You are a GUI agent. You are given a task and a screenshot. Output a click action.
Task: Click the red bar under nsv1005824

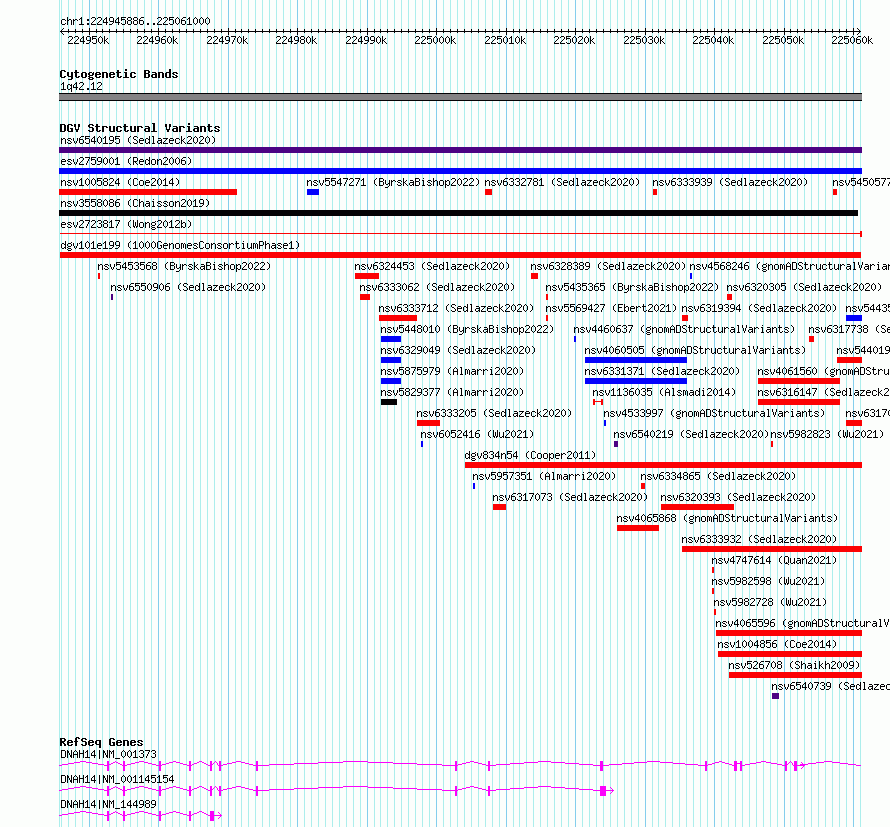click(x=148, y=192)
